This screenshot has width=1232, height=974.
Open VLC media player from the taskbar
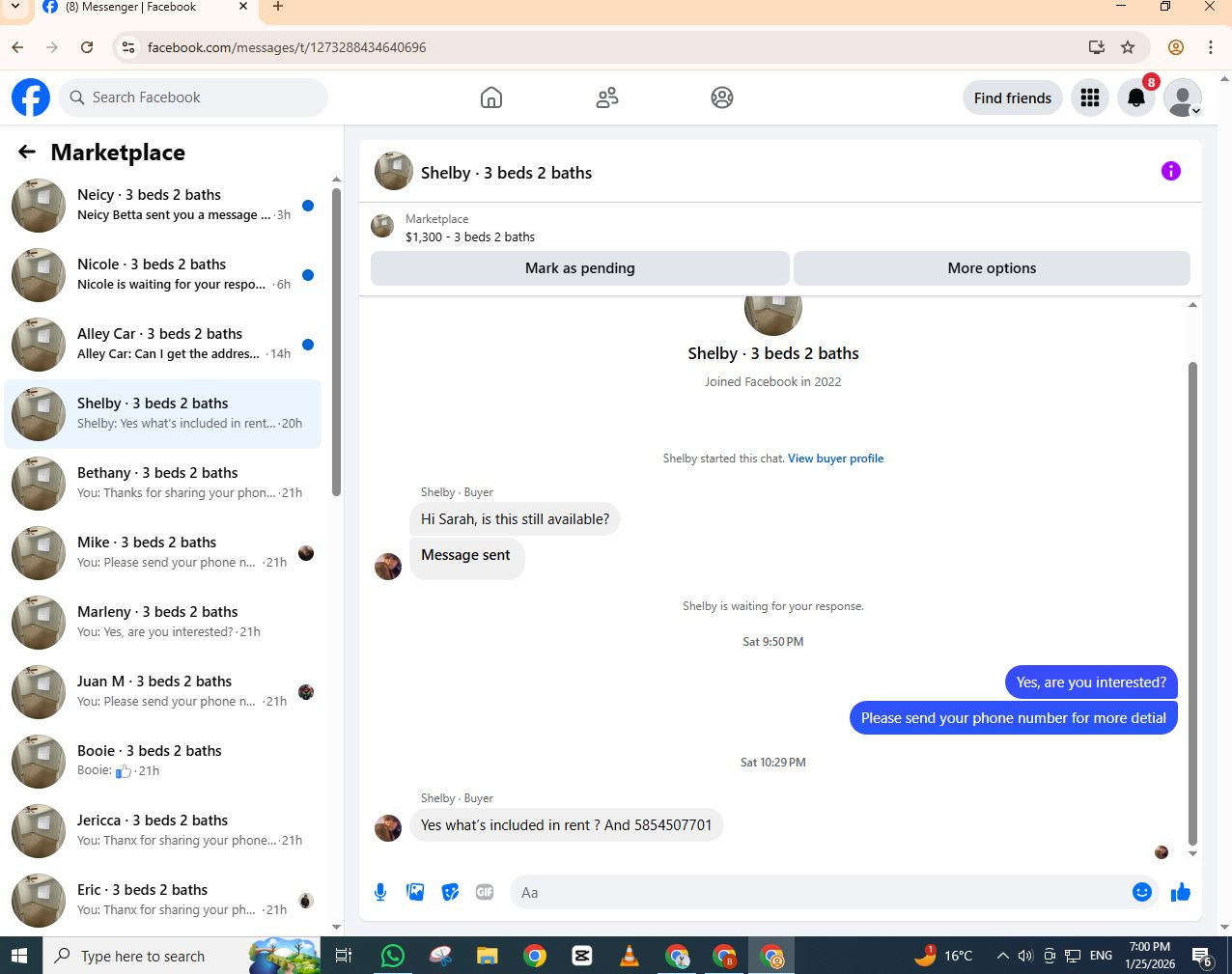click(x=630, y=956)
